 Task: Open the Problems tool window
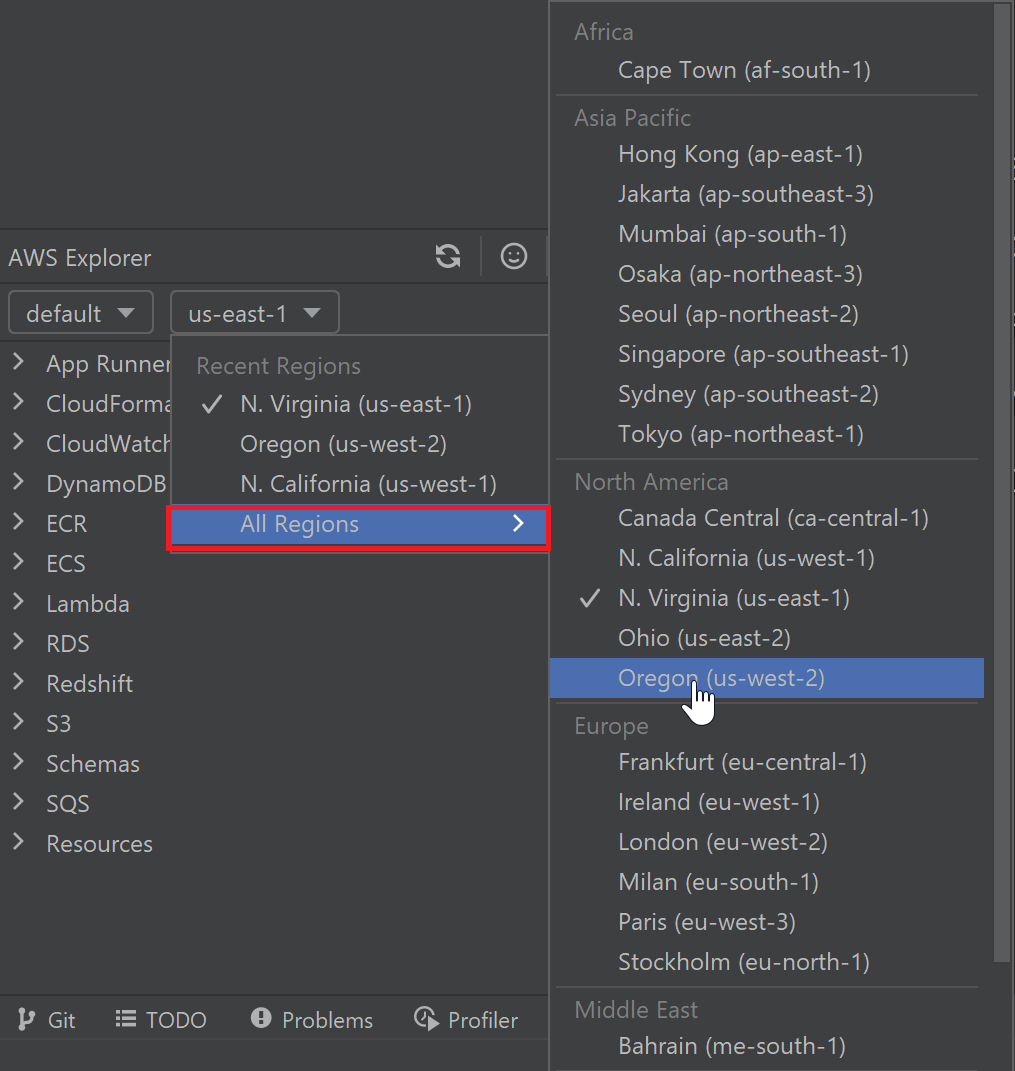(x=311, y=1020)
